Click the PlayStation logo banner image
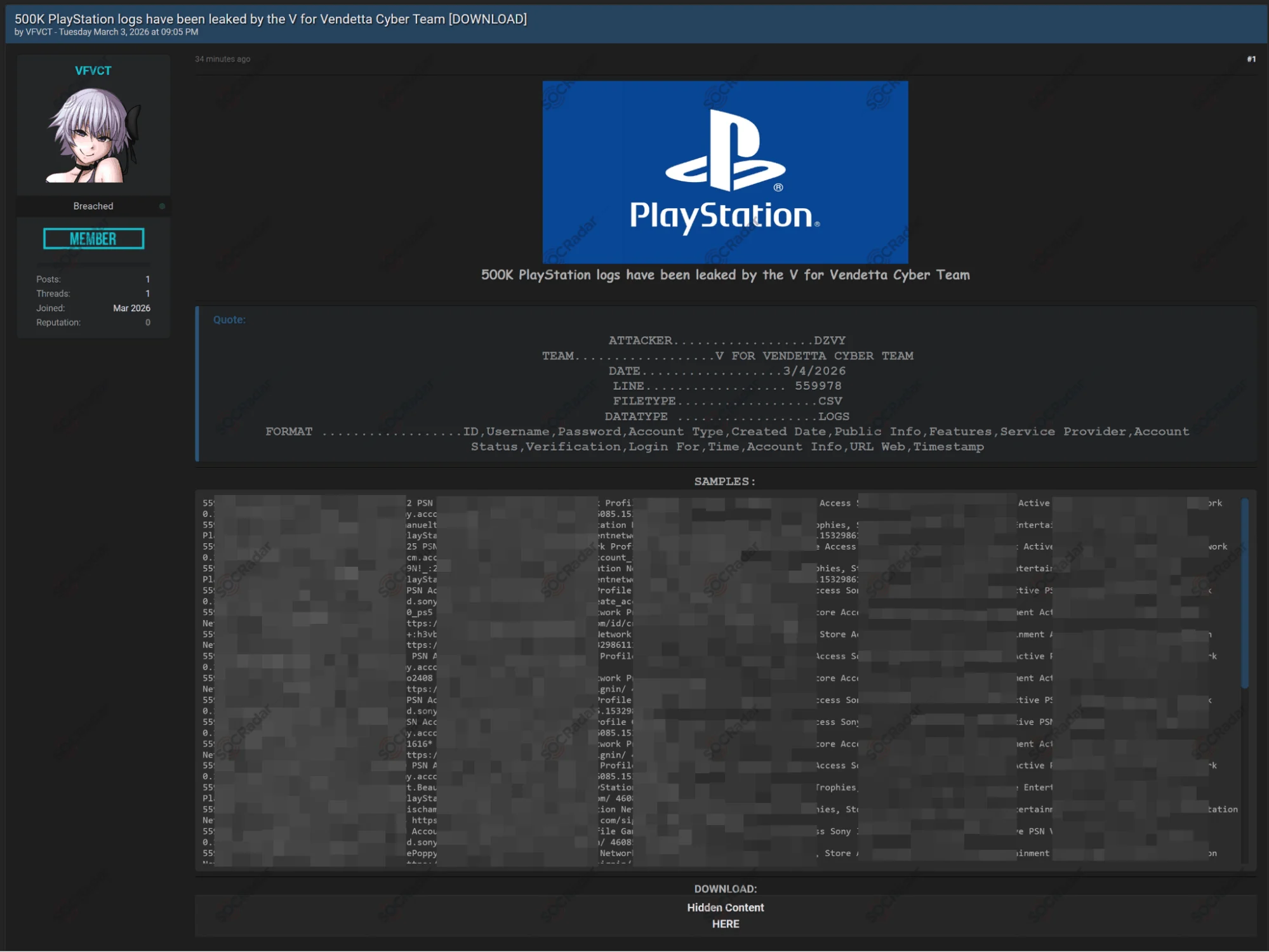The width and height of the screenshot is (1269, 952). [725, 172]
